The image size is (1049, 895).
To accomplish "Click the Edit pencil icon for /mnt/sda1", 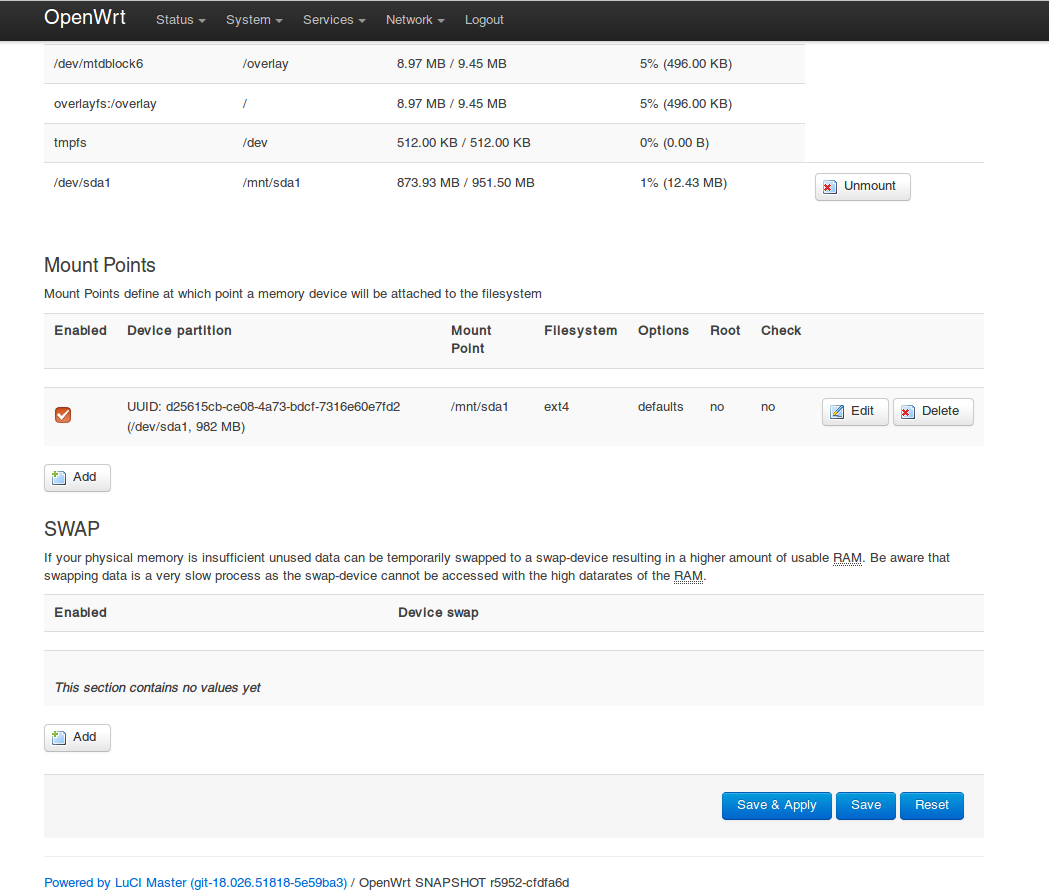I will tap(838, 411).
